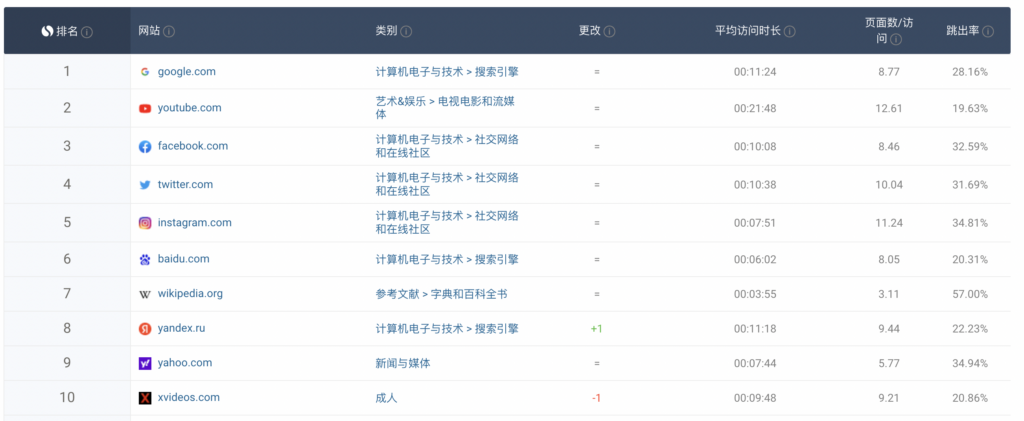This screenshot has height=421, width=1024.
Task: Click the 57.00% bounce rate value
Action: pos(970,294)
